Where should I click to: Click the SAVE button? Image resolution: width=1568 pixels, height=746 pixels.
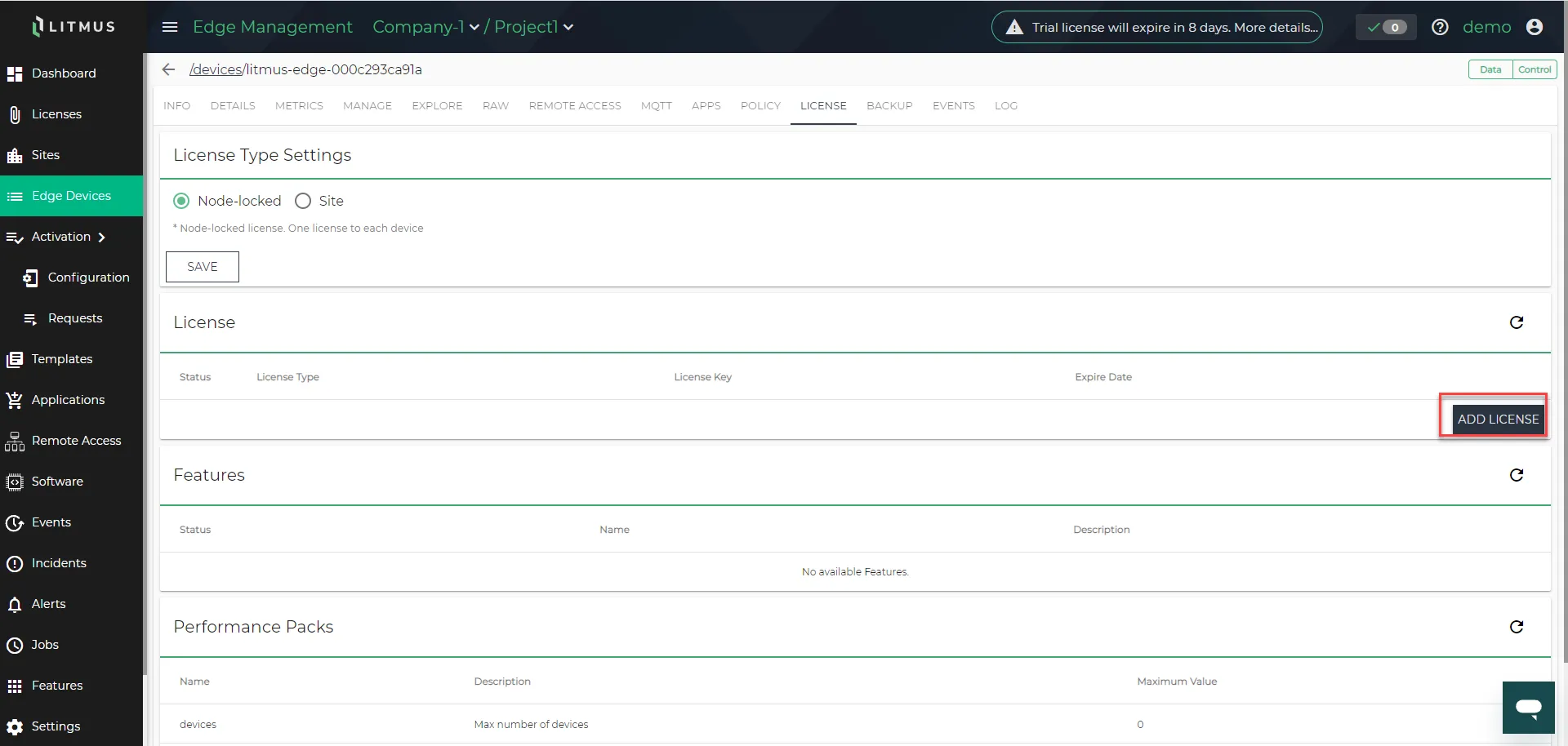click(x=203, y=267)
